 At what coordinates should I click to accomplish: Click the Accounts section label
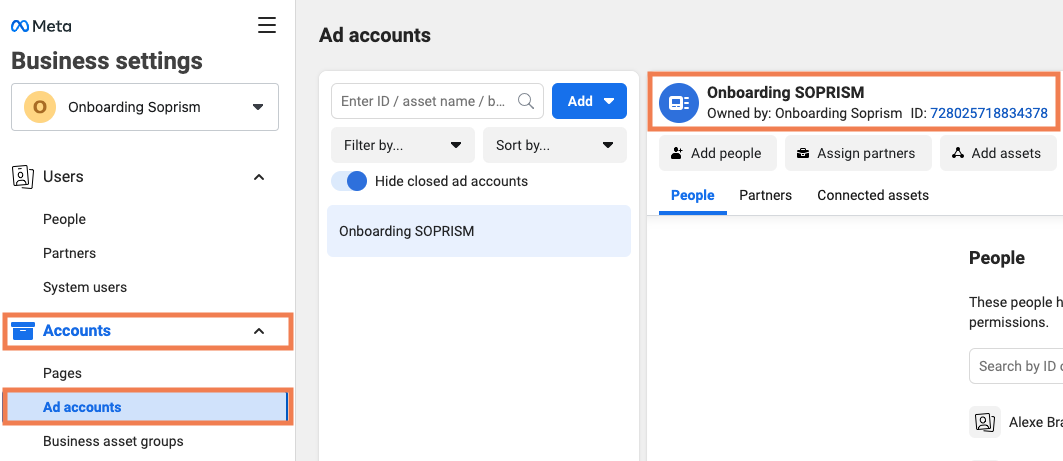(x=77, y=331)
